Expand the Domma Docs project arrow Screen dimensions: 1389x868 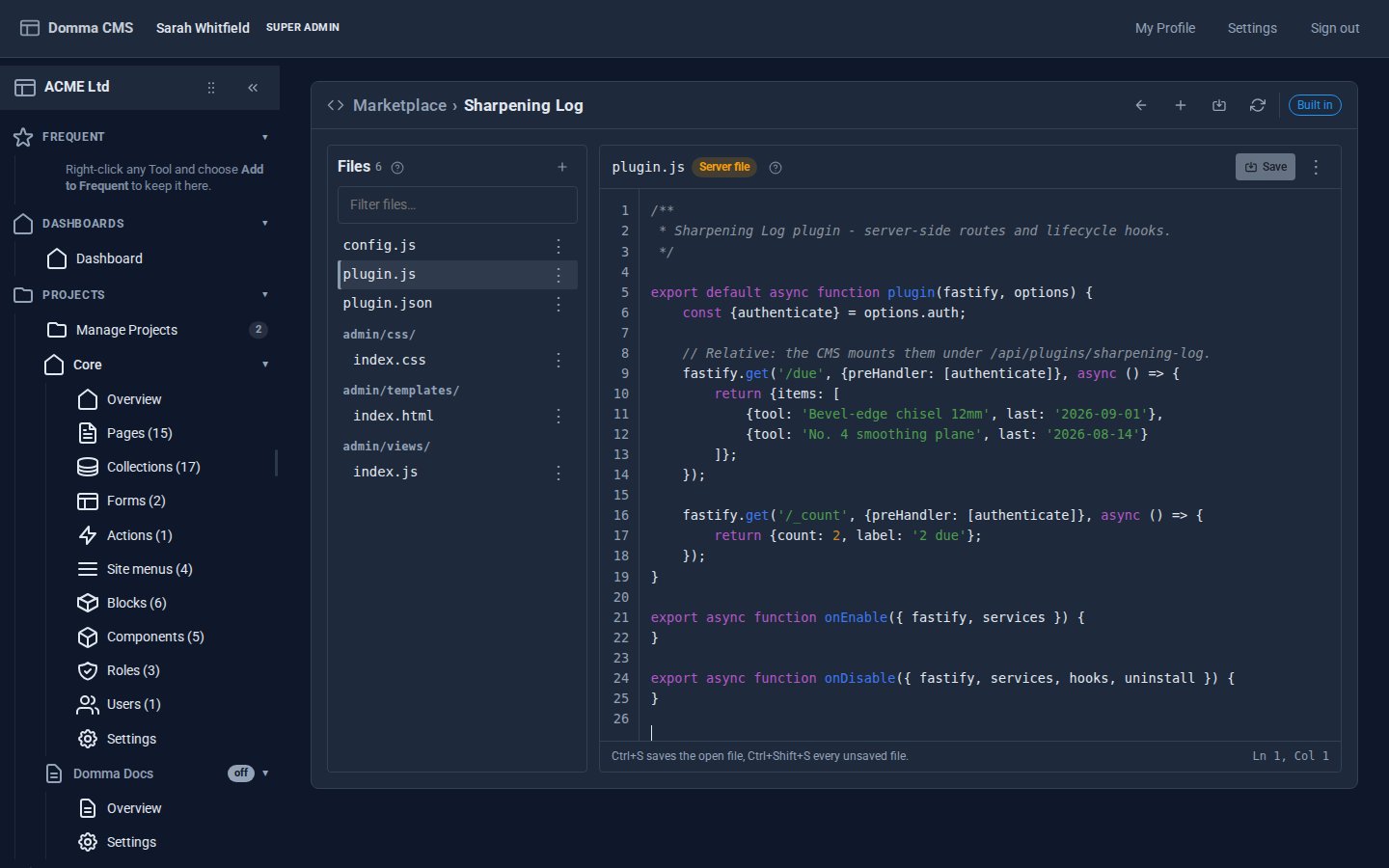265,773
